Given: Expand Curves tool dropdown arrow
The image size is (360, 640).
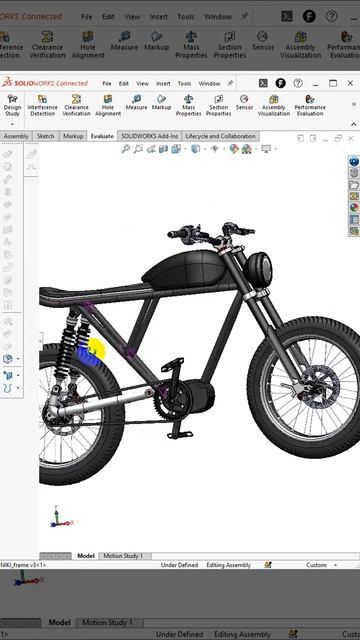Looking at the screenshot, I should click(18, 388).
